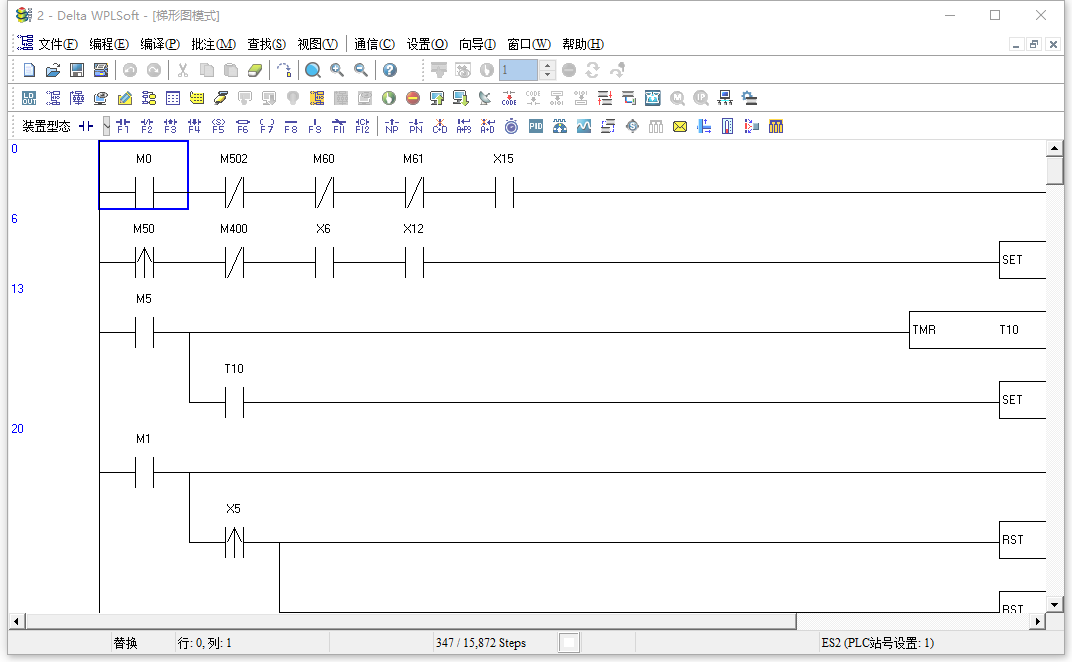1072x662 pixels.
Task: Open the PID tool icon
Action: click(536, 127)
